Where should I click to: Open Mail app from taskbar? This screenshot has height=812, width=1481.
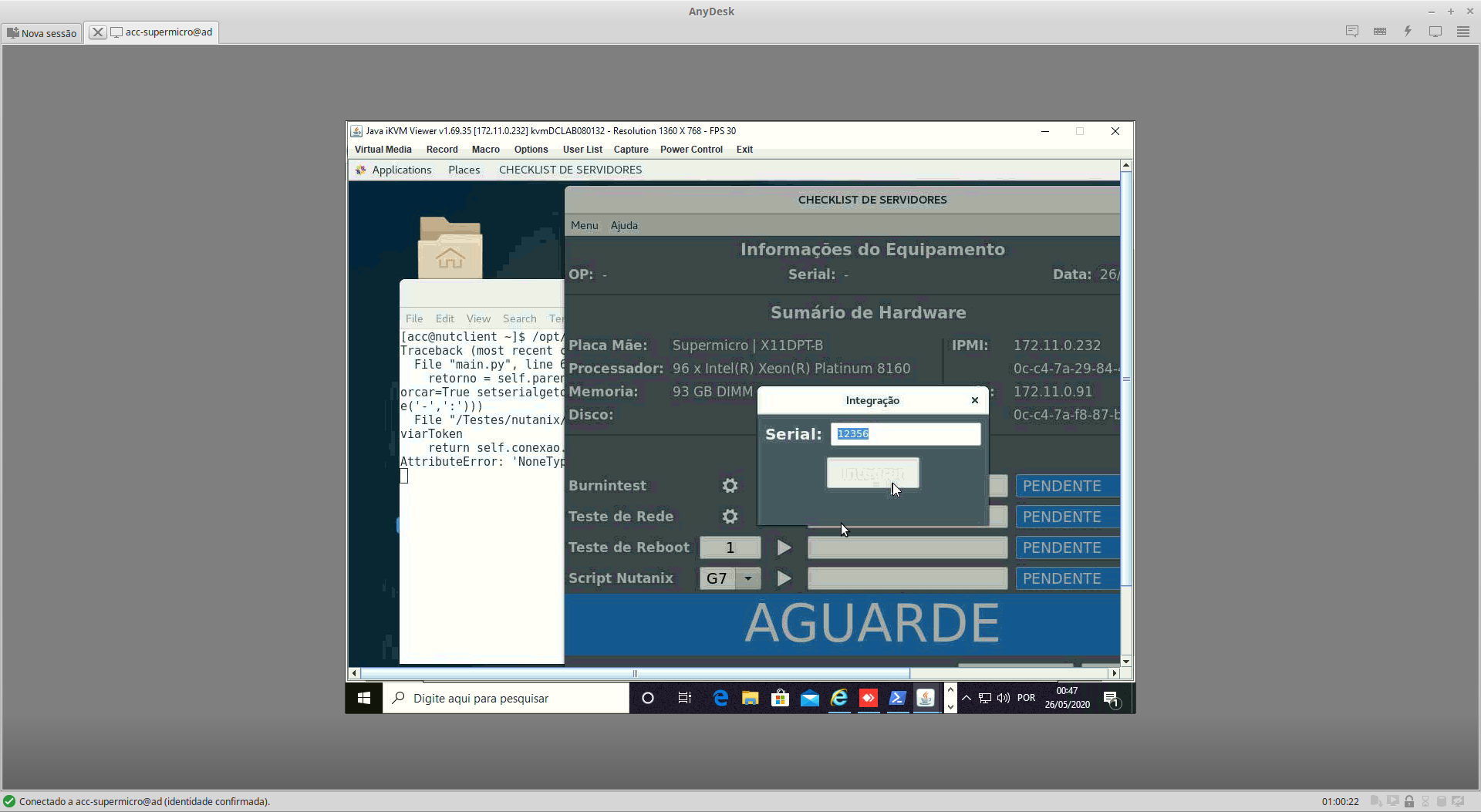click(809, 698)
